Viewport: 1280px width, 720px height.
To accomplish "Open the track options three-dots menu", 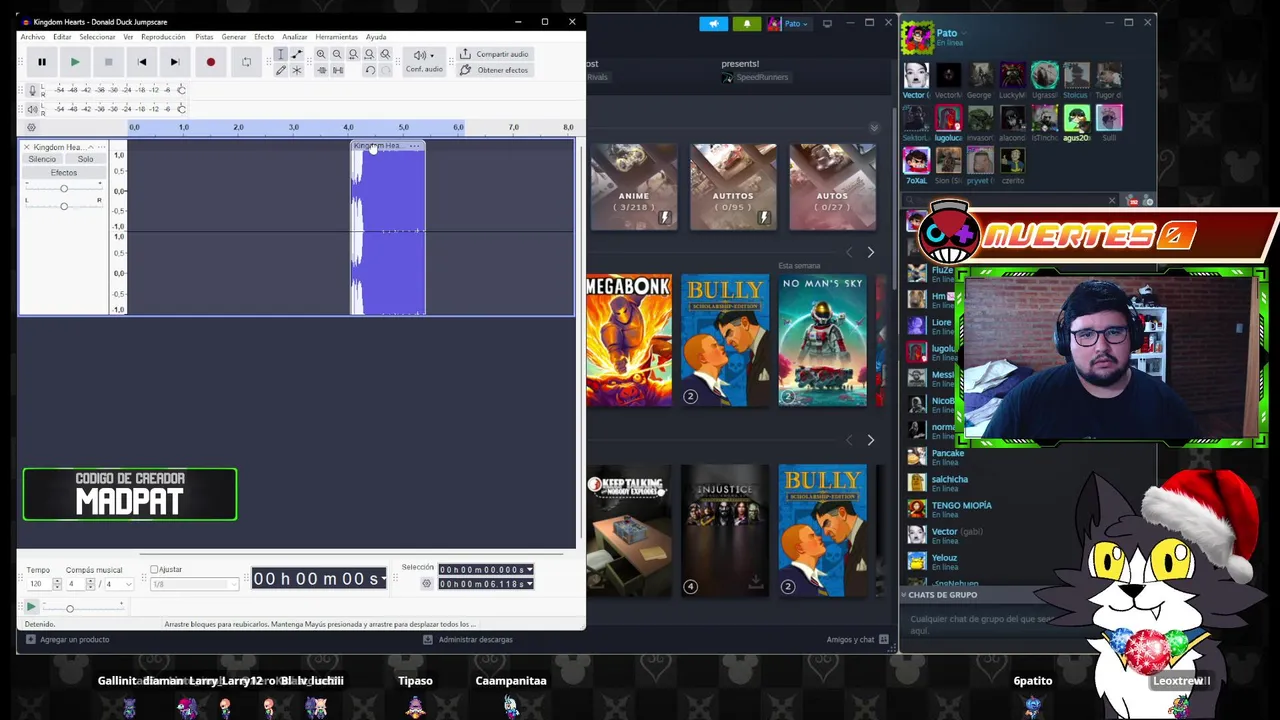I will (x=101, y=147).
